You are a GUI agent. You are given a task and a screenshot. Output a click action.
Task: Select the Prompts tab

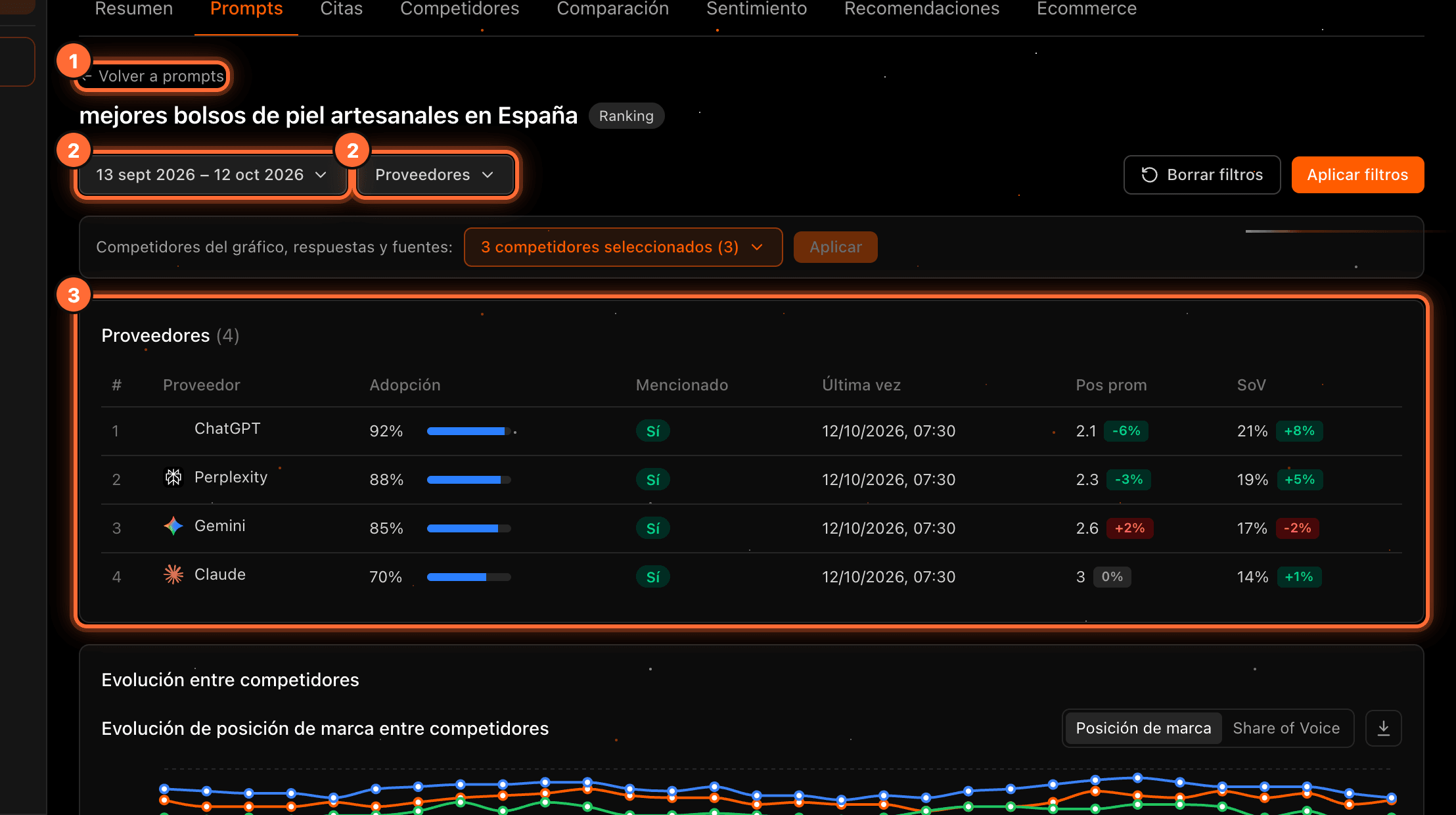pyautogui.click(x=246, y=9)
